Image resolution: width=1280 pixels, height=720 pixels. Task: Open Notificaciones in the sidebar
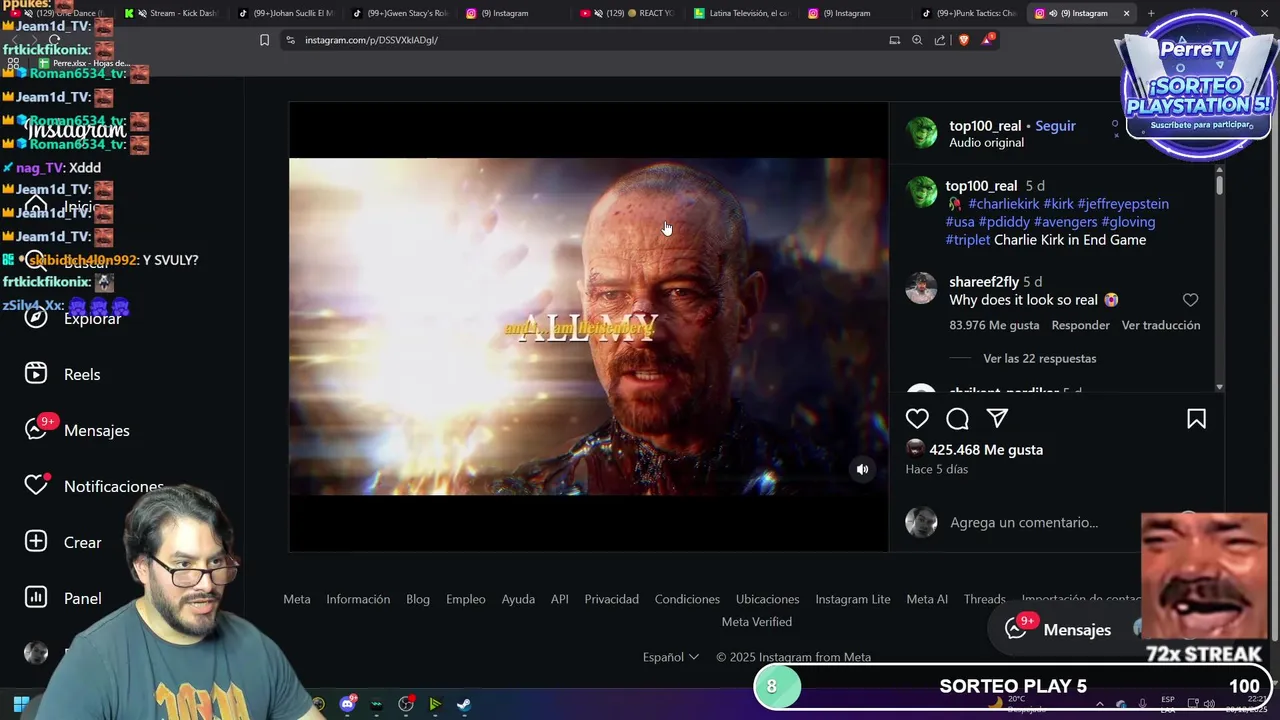point(95,486)
